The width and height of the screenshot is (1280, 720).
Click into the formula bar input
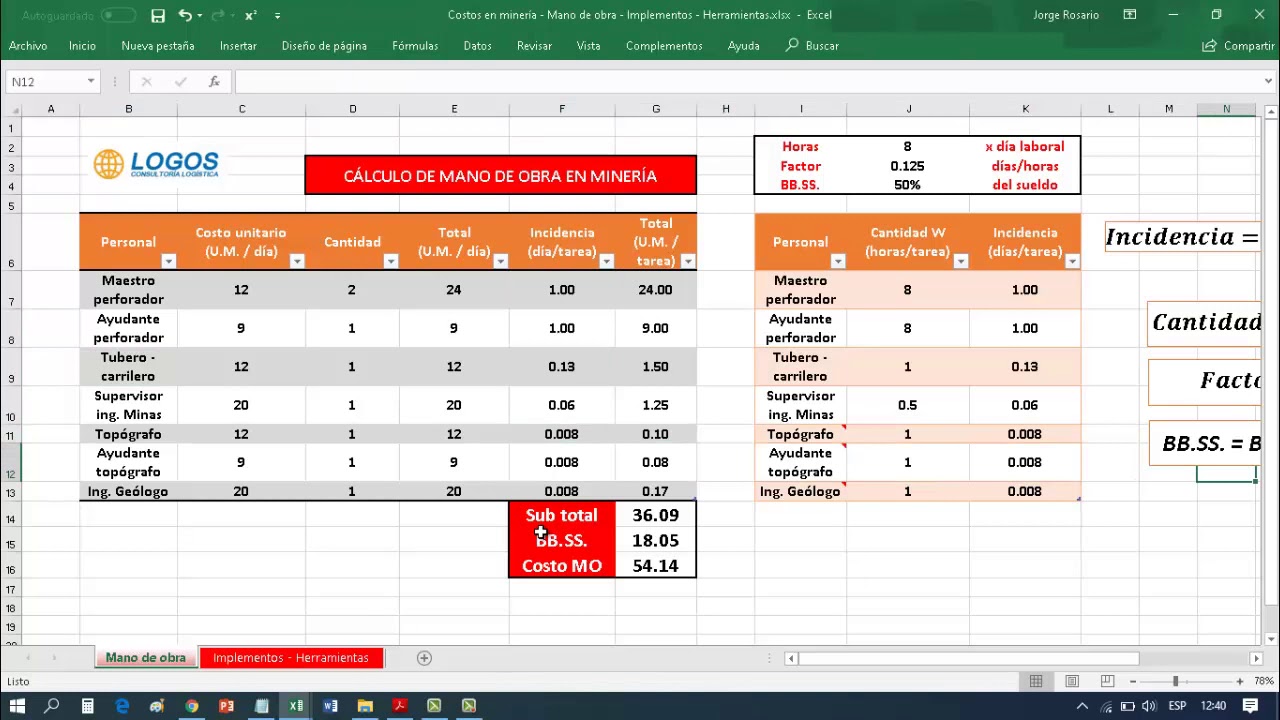[x=748, y=82]
